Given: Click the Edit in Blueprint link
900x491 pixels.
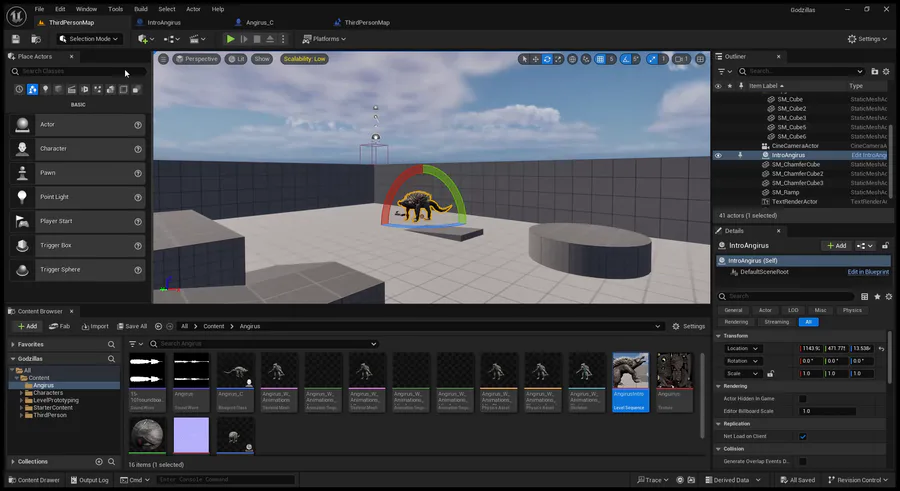Looking at the screenshot, I should 868,272.
